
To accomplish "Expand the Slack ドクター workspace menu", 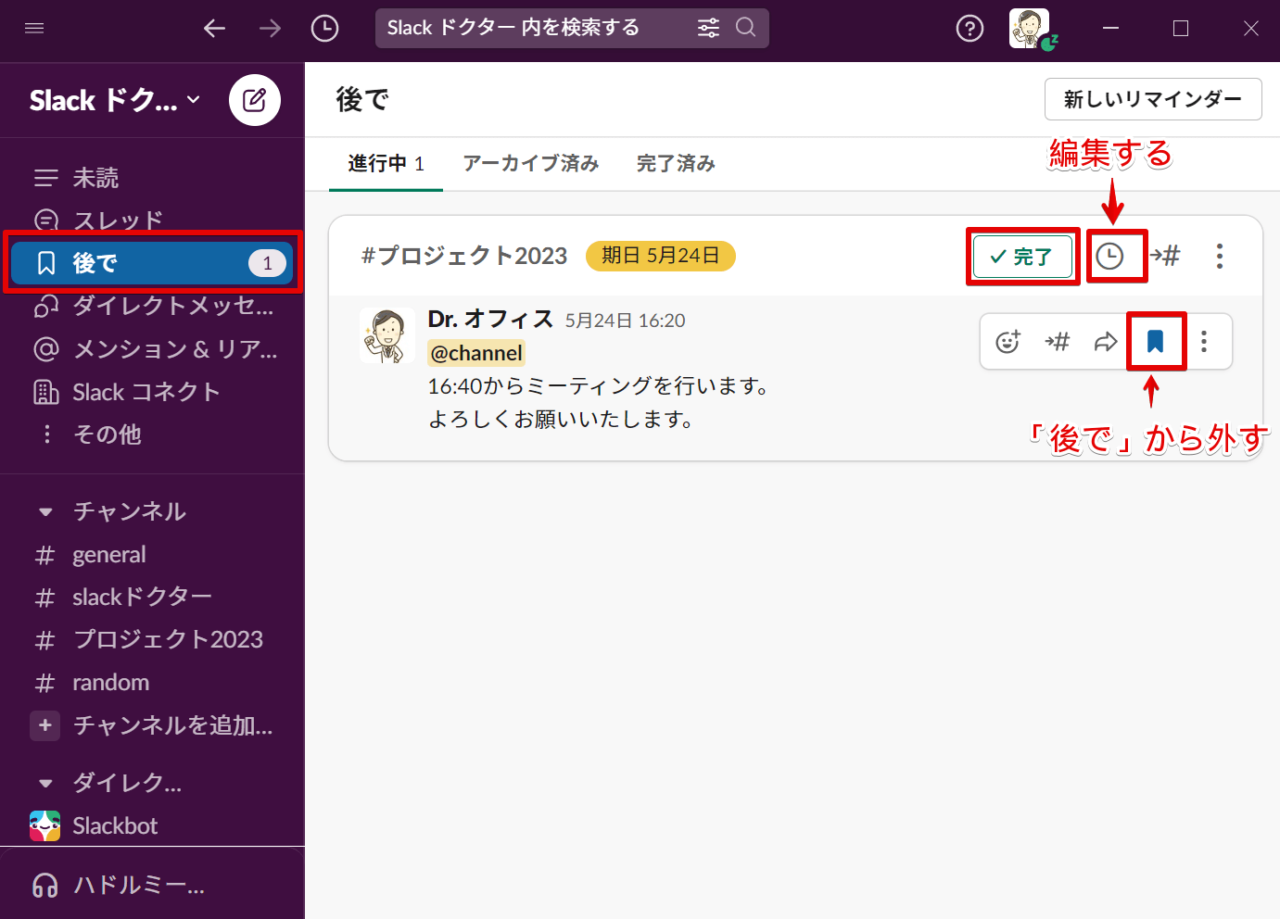I will [115, 100].
